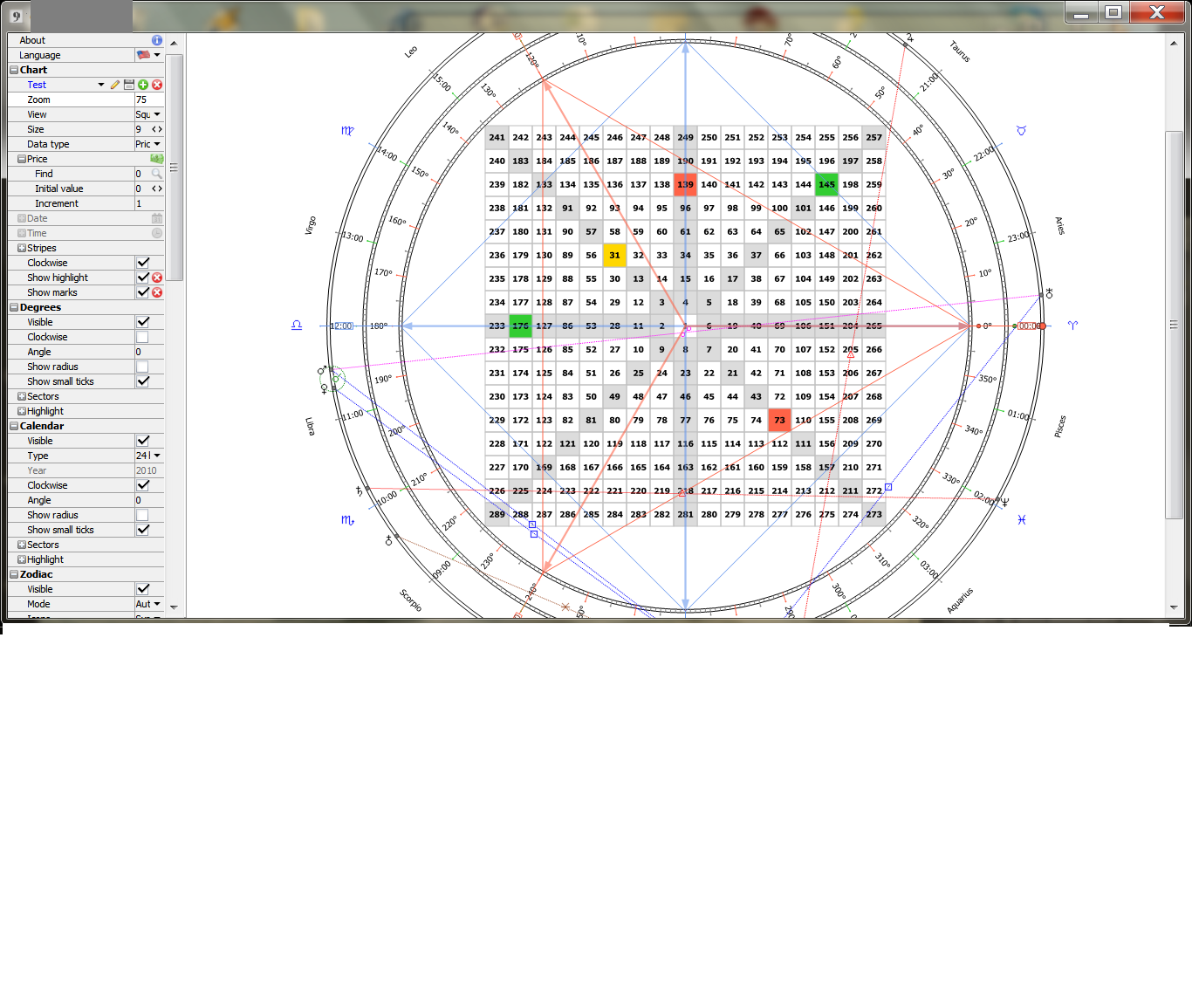1192x1008 pixels.
Task: Expand the Stripes section
Action: click(x=20, y=247)
